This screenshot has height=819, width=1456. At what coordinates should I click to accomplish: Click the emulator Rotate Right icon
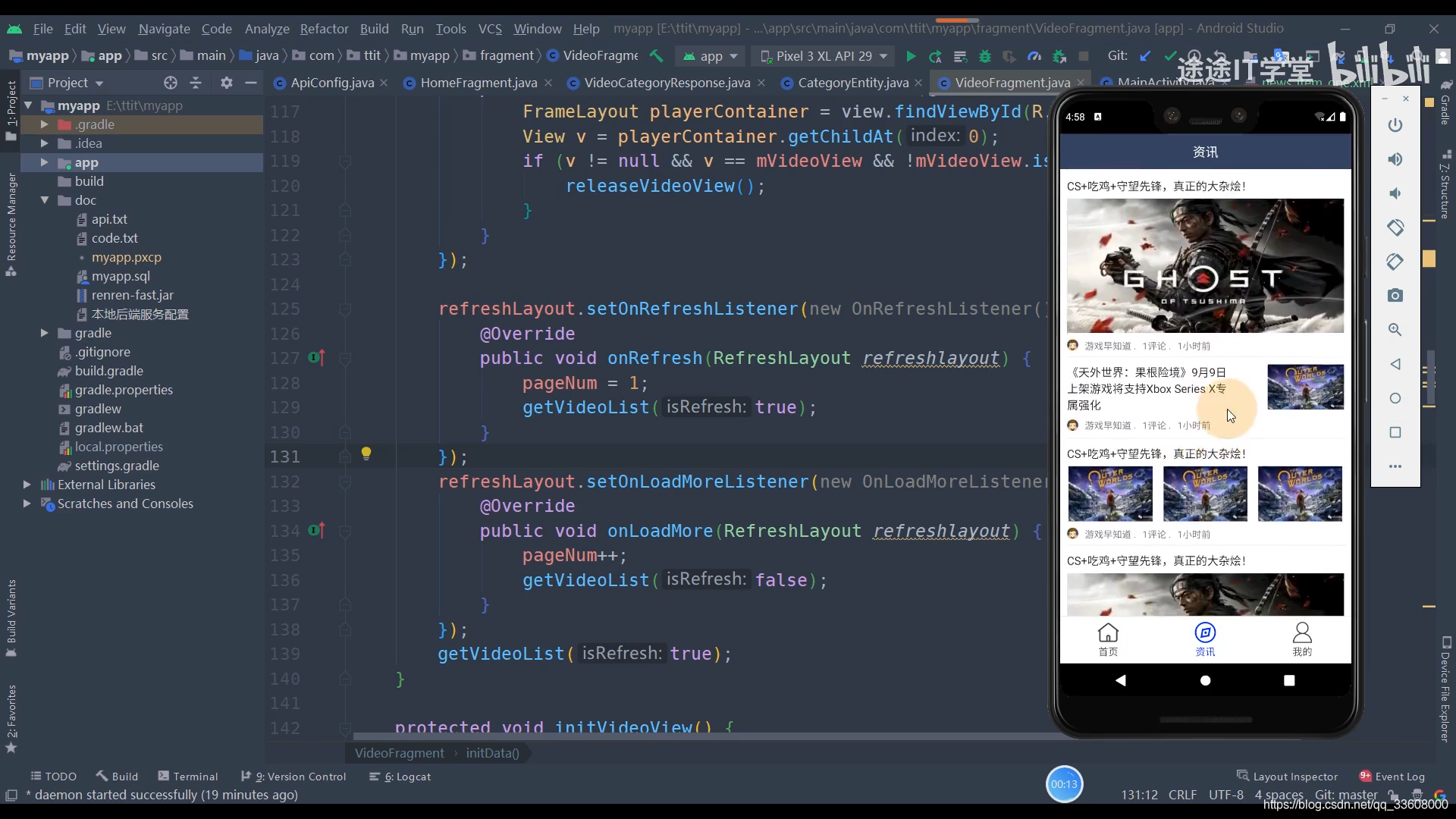[1395, 262]
